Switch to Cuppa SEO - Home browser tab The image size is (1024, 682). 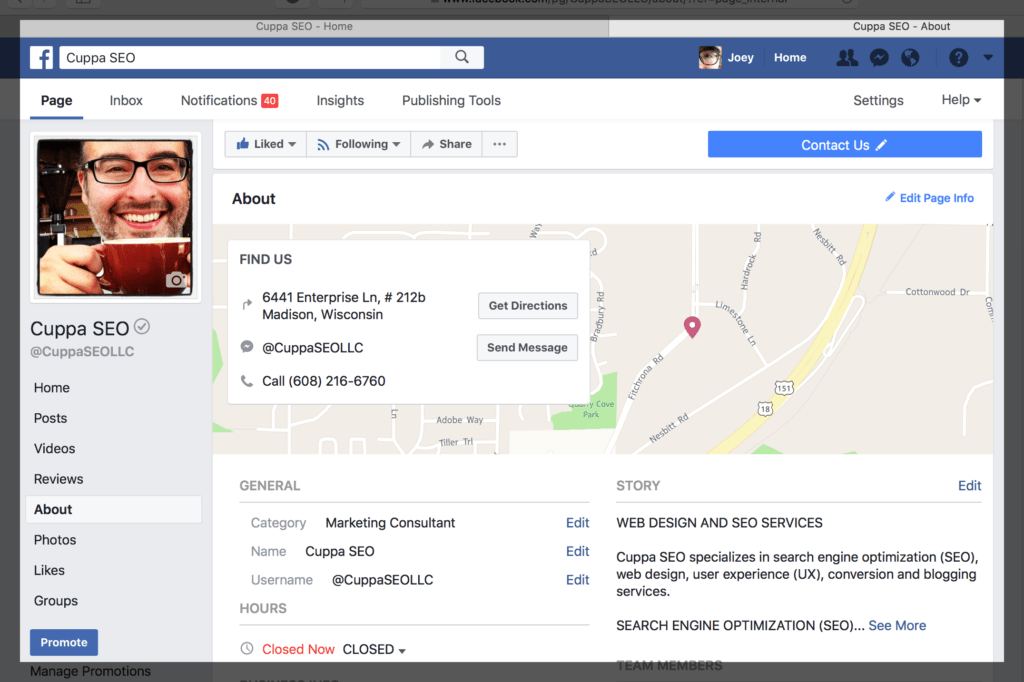pyautogui.click(x=304, y=27)
